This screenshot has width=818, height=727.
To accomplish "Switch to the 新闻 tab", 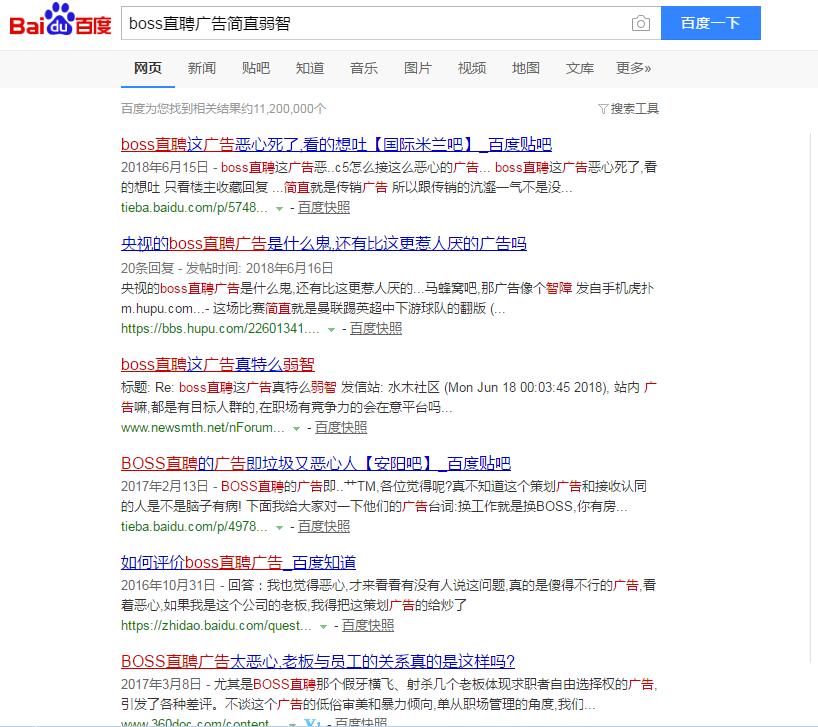I will point(202,68).
